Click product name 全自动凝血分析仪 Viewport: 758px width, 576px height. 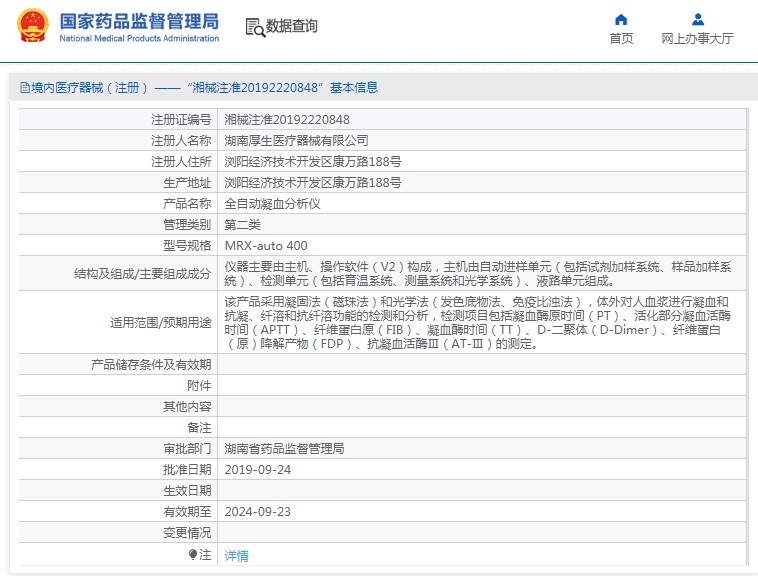pos(272,203)
